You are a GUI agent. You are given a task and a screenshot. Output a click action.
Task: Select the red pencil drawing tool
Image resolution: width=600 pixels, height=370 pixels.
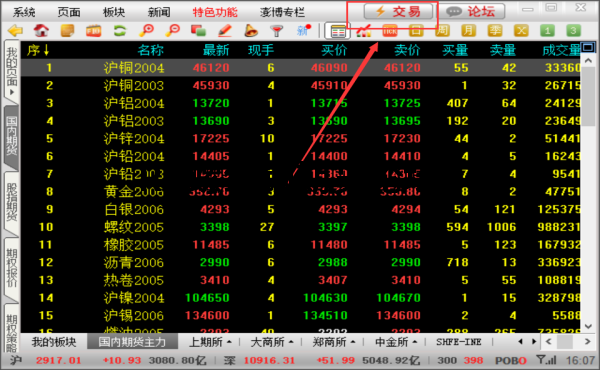[x=225, y=30]
